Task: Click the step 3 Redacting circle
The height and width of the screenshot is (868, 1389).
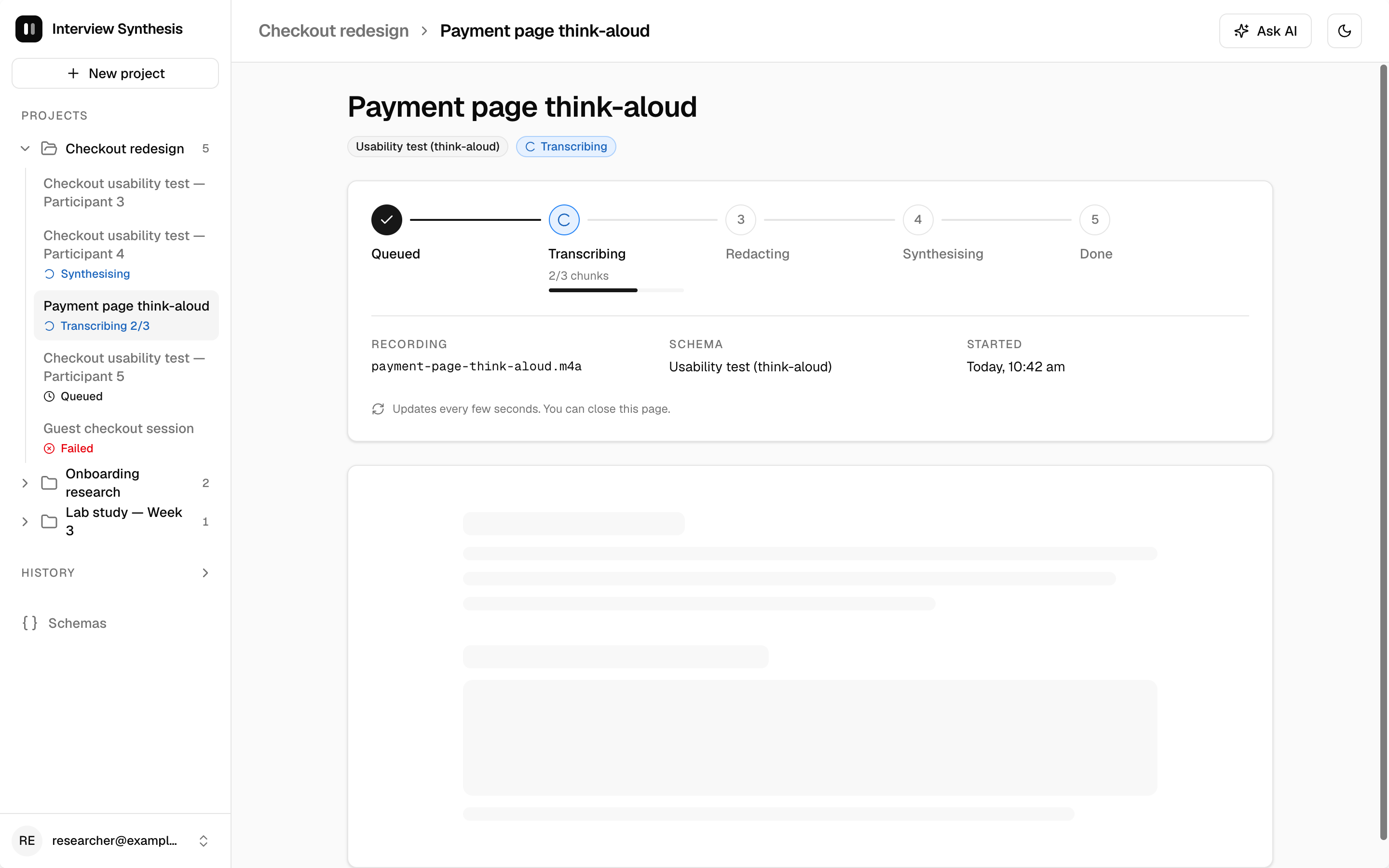Action: tap(740, 220)
